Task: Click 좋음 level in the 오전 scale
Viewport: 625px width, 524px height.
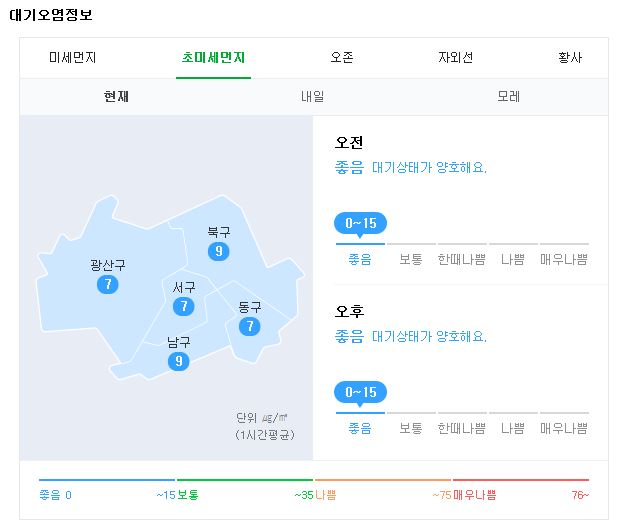Action: pos(360,259)
